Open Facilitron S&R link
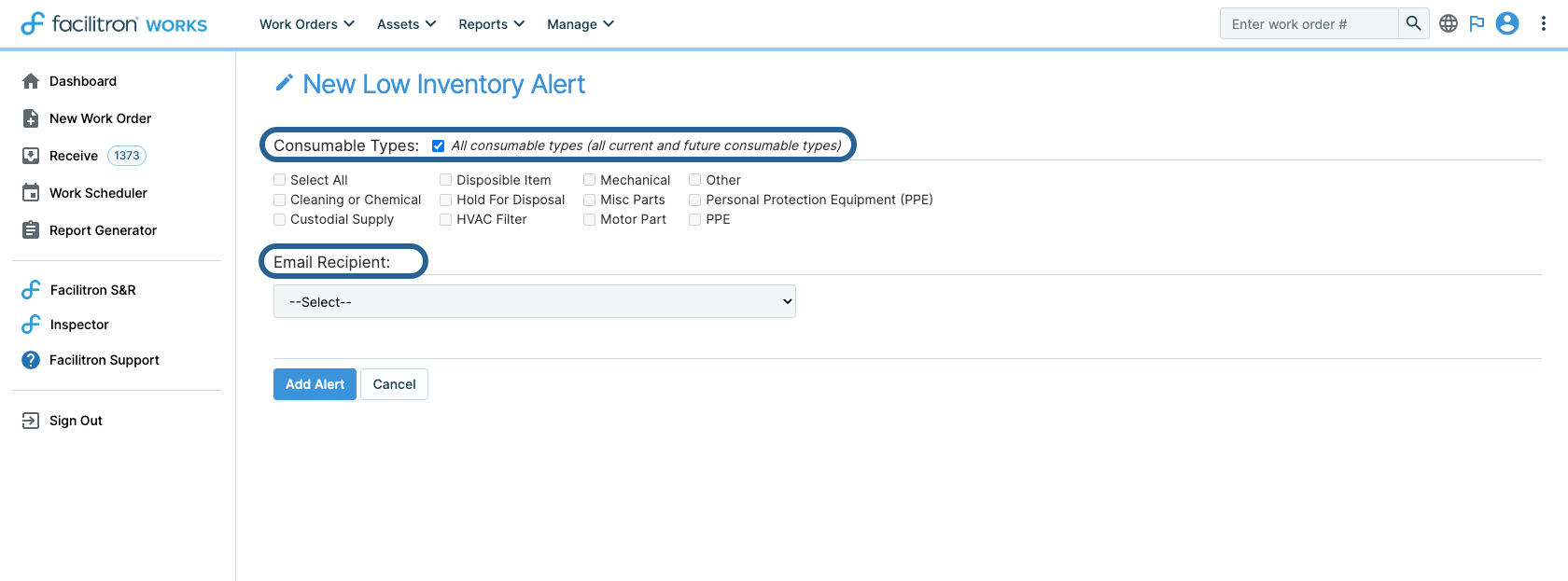This screenshot has width=1568, height=581. pos(92,290)
